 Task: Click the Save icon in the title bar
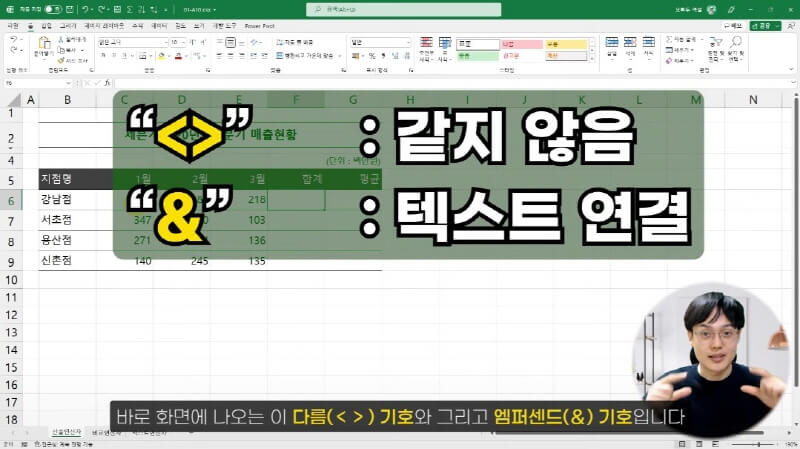(70, 10)
